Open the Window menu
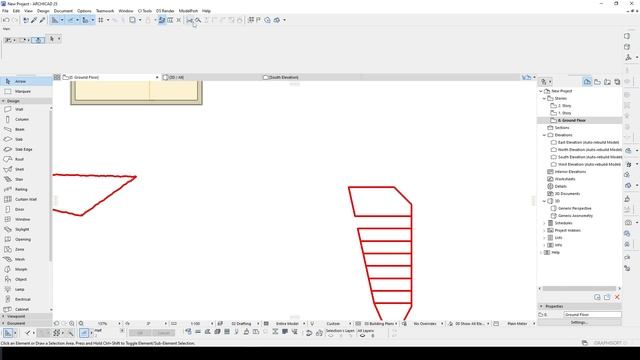Viewport: 640px width, 360px height. [x=126, y=11]
